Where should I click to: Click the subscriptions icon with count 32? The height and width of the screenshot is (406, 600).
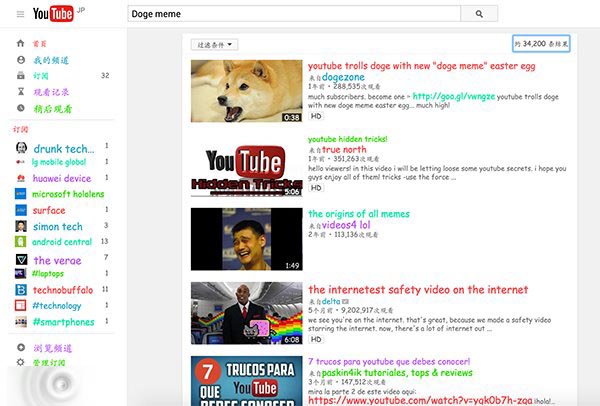pyautogui.click(x=21, y=76)
